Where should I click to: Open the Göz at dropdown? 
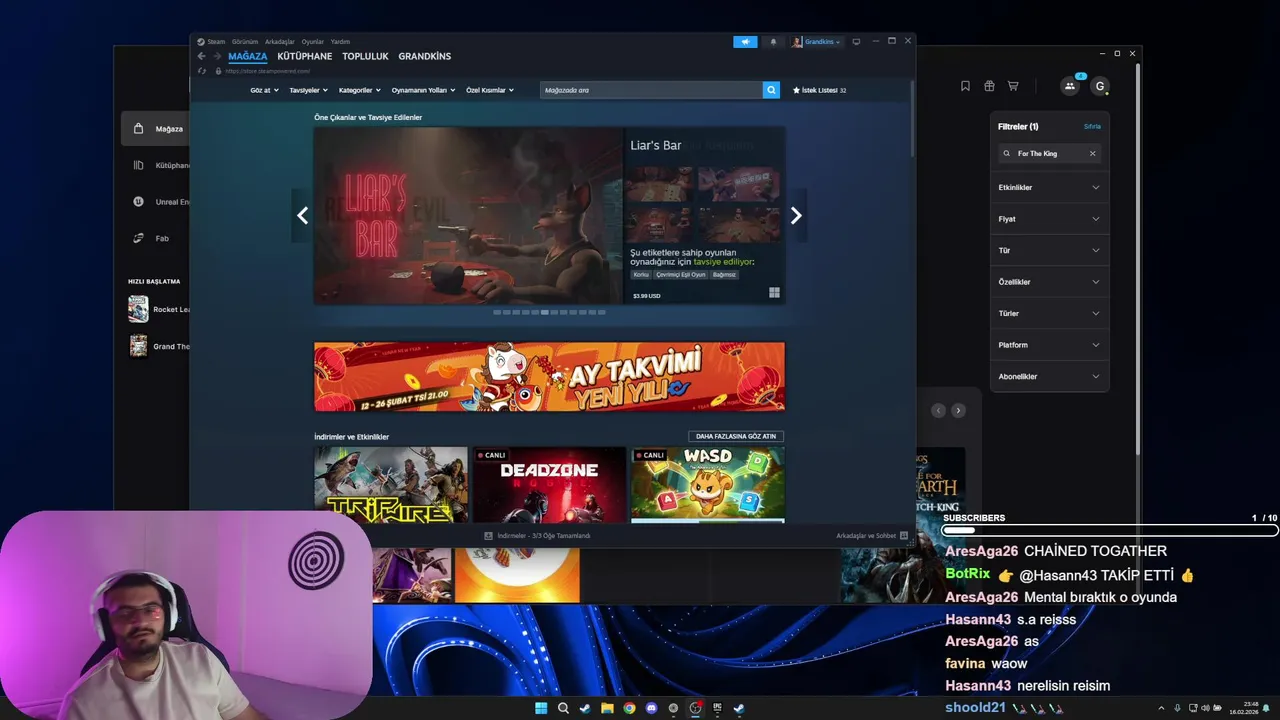(x=264, y=90)
